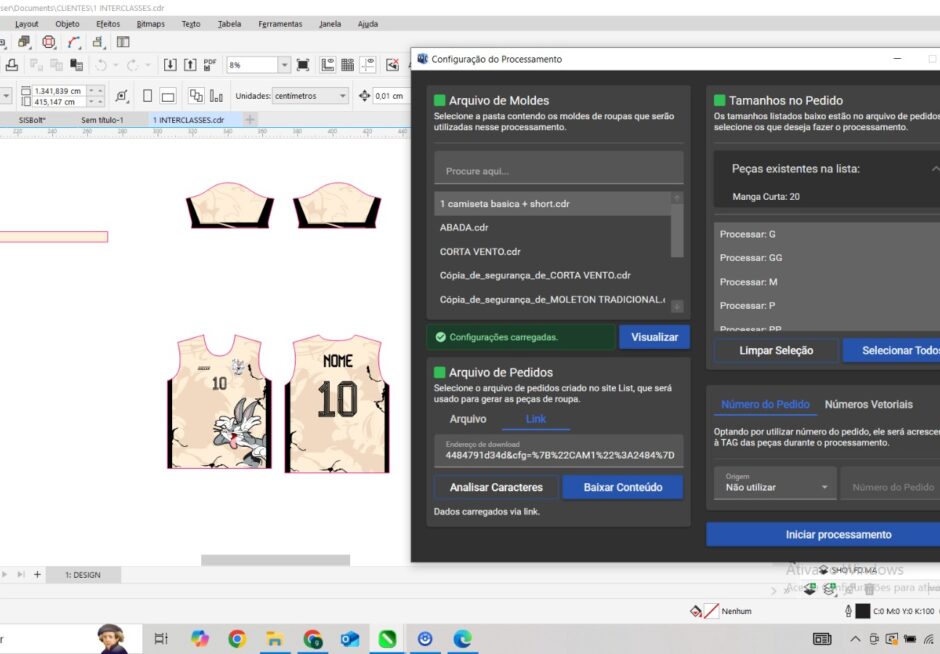Click the paste icon in the standard toolbar

click(x=76, y=65)
